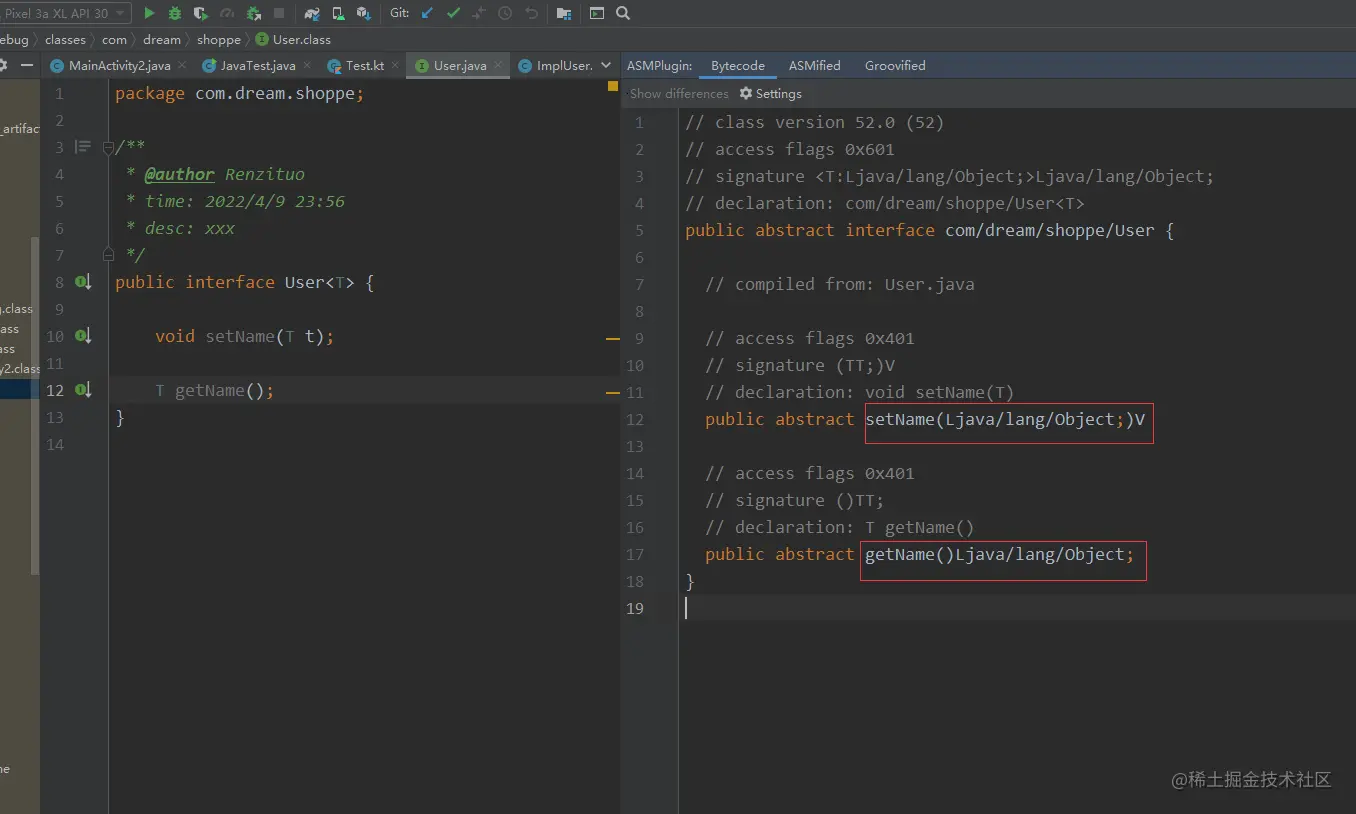This screenshot has height=814, width=1356.
Task: Open ASM plugin Settings
Action: [771, 93]
